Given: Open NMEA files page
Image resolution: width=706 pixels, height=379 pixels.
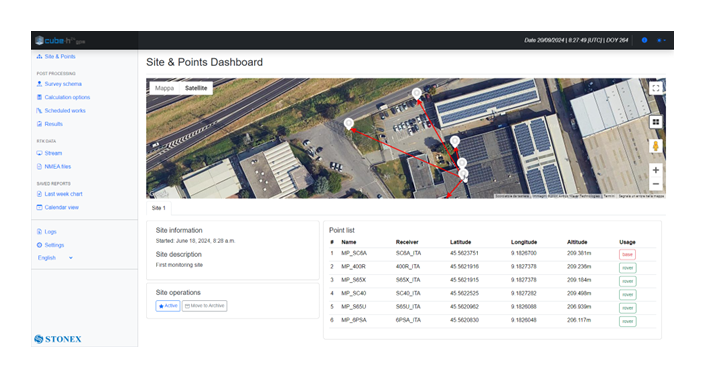Looking at the screenshot, I should [58, 167].
